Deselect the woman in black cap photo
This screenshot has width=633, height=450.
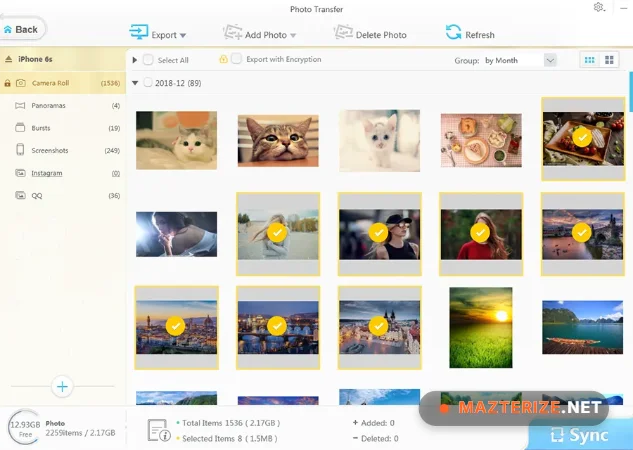378,232
